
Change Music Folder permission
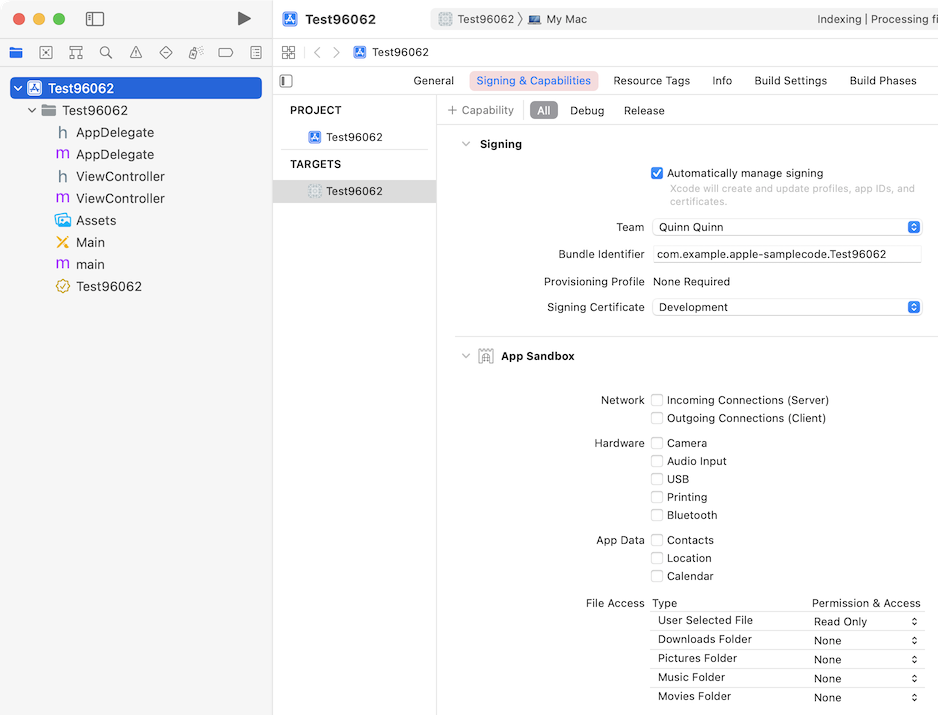coord(866,679)
